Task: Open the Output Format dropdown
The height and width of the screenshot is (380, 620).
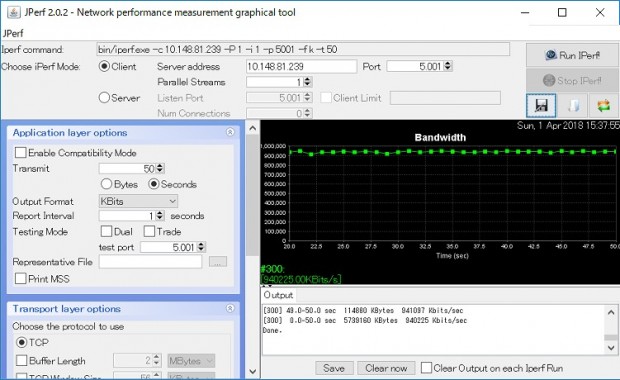Action: (138, 201)
